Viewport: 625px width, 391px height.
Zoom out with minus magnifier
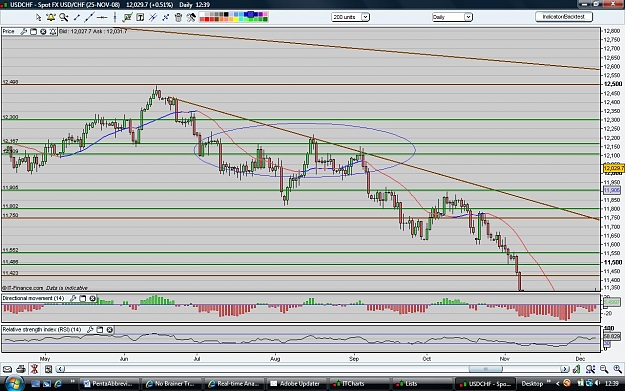pos(604,369)
